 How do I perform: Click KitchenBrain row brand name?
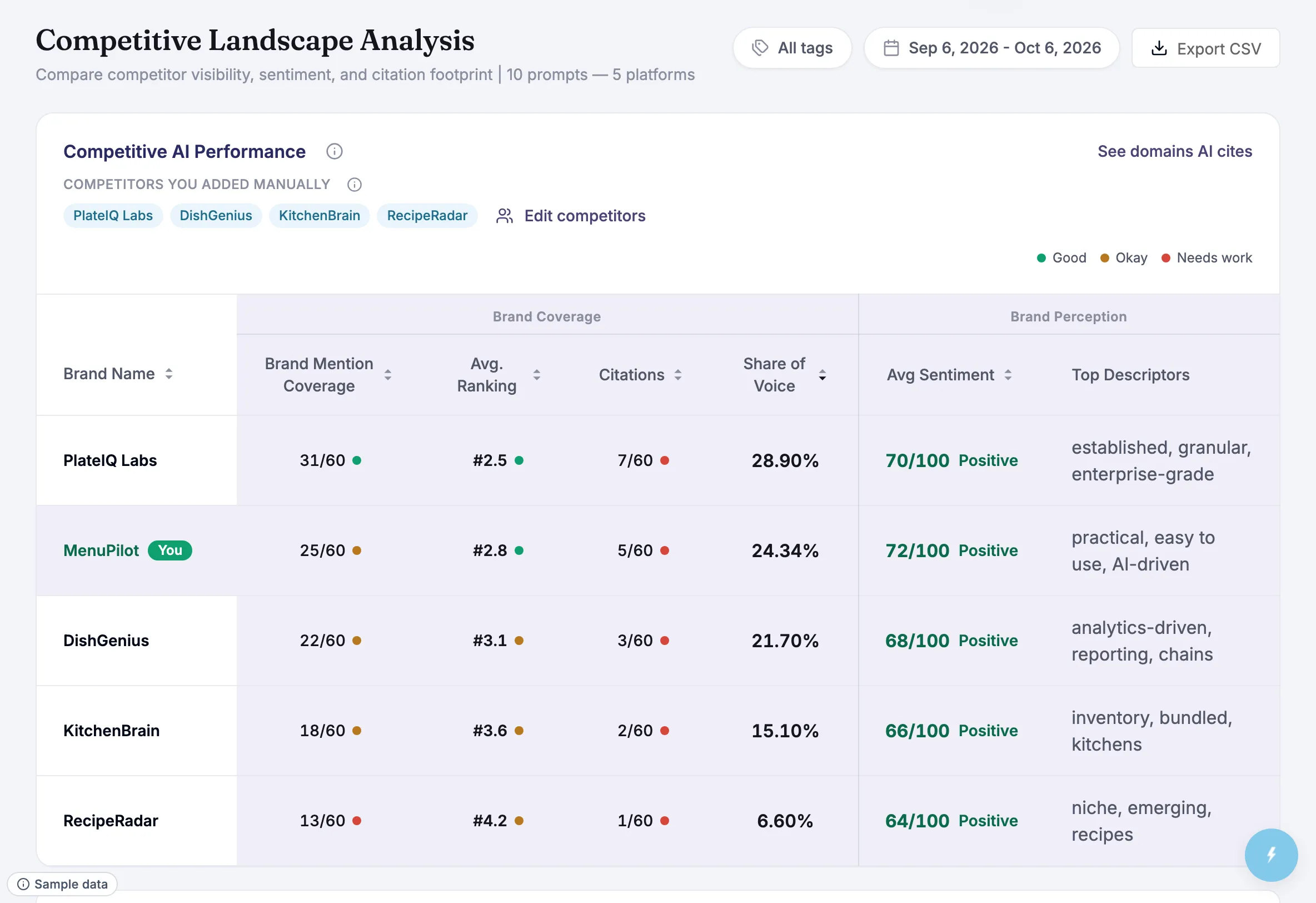(112, 730)
